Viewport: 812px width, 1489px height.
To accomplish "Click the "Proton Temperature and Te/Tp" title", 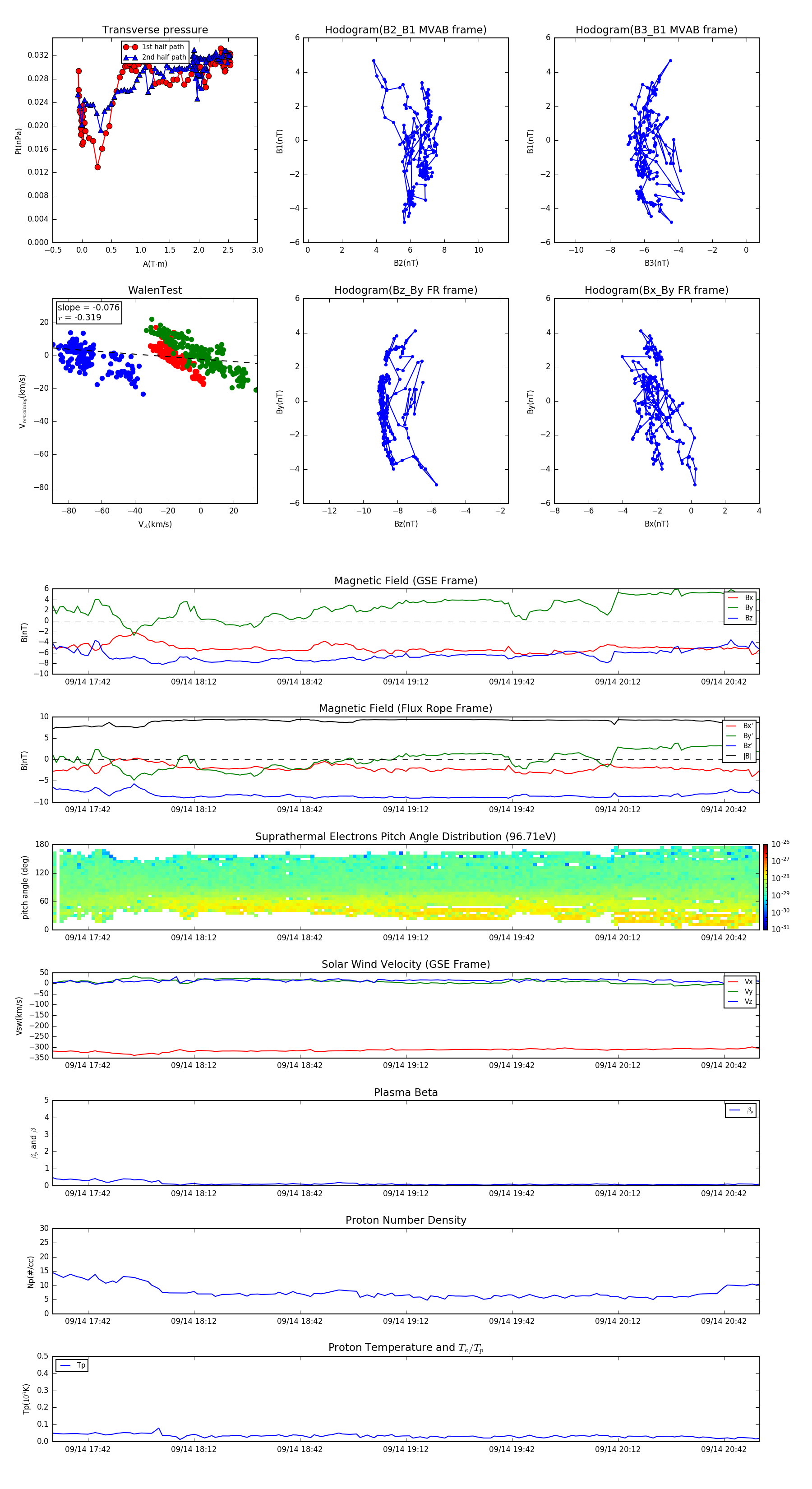I will tap(406, 1349).
